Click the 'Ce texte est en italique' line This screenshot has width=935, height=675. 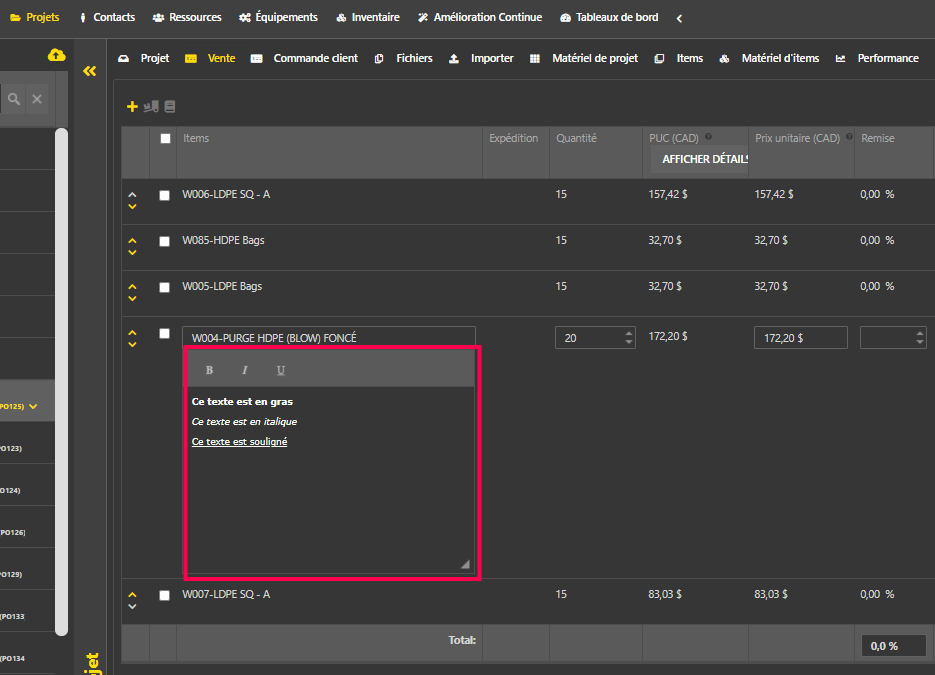[244, 422]
